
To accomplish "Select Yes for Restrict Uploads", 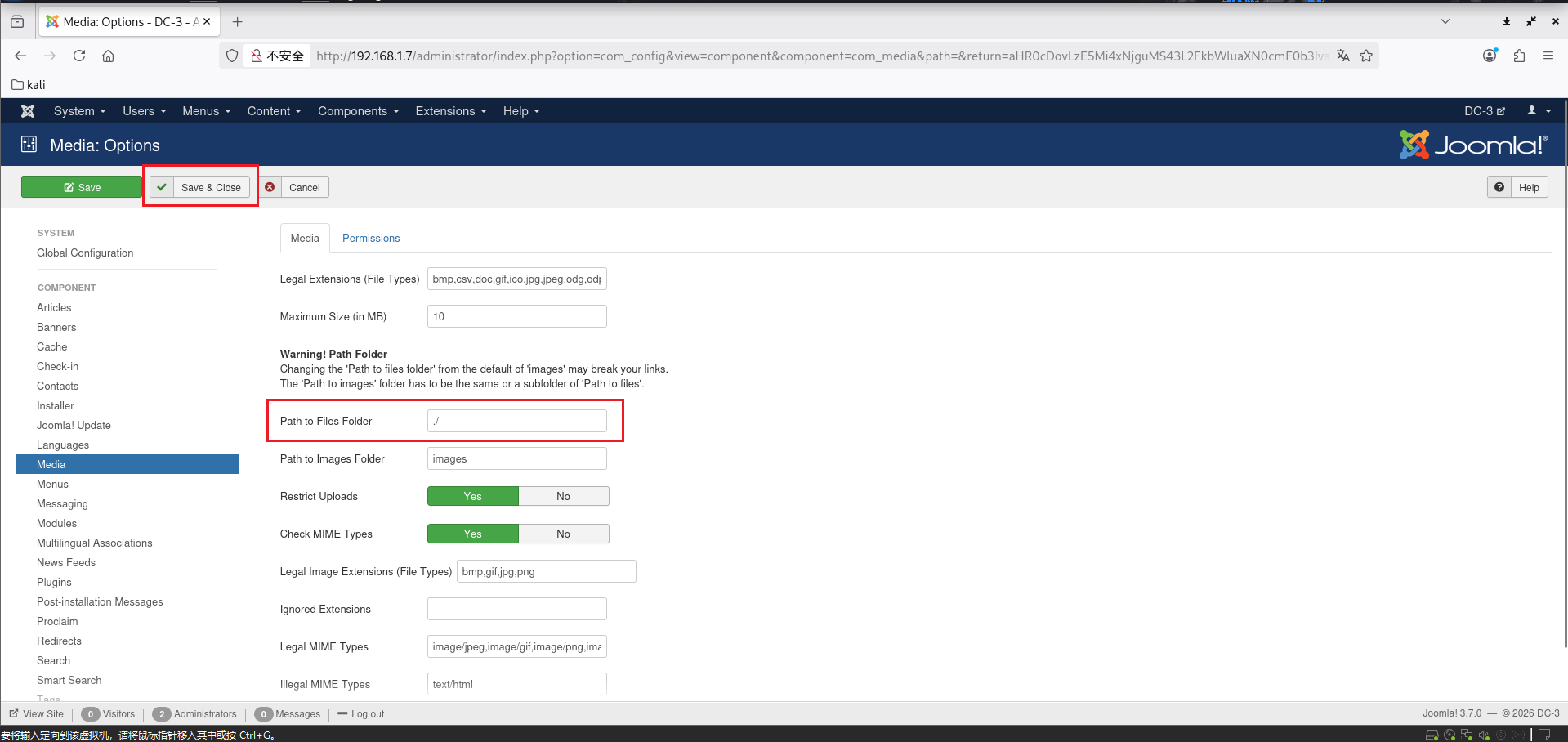I will tap(472, 496).
